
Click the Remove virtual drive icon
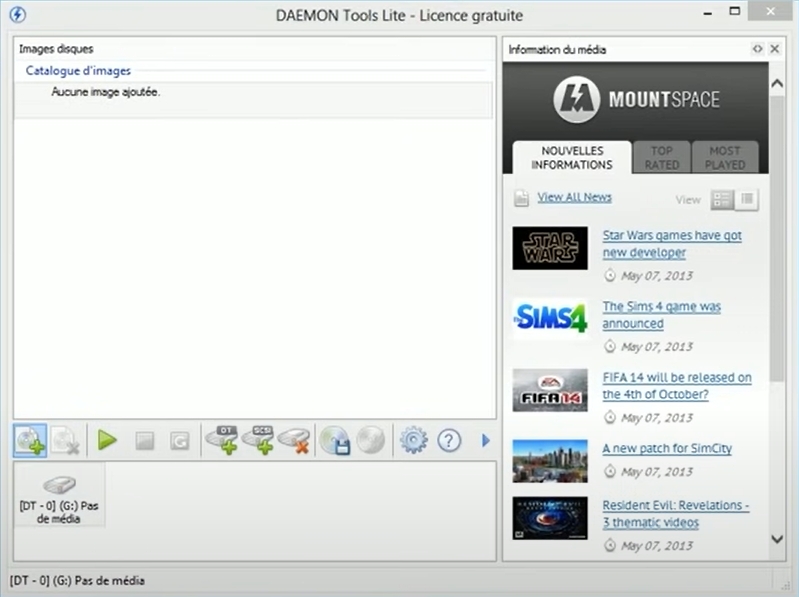click(295, 440)
